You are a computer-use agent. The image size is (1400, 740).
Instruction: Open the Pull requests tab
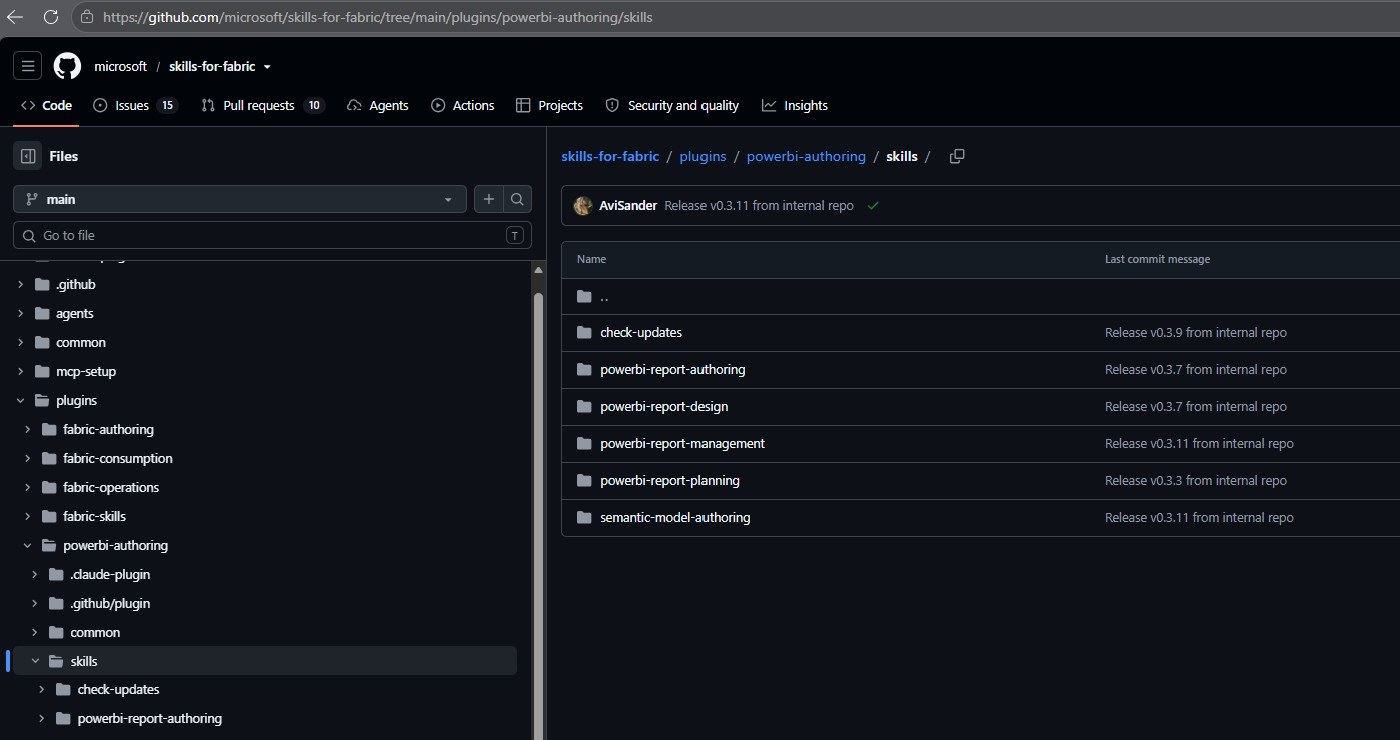(263, 105)
